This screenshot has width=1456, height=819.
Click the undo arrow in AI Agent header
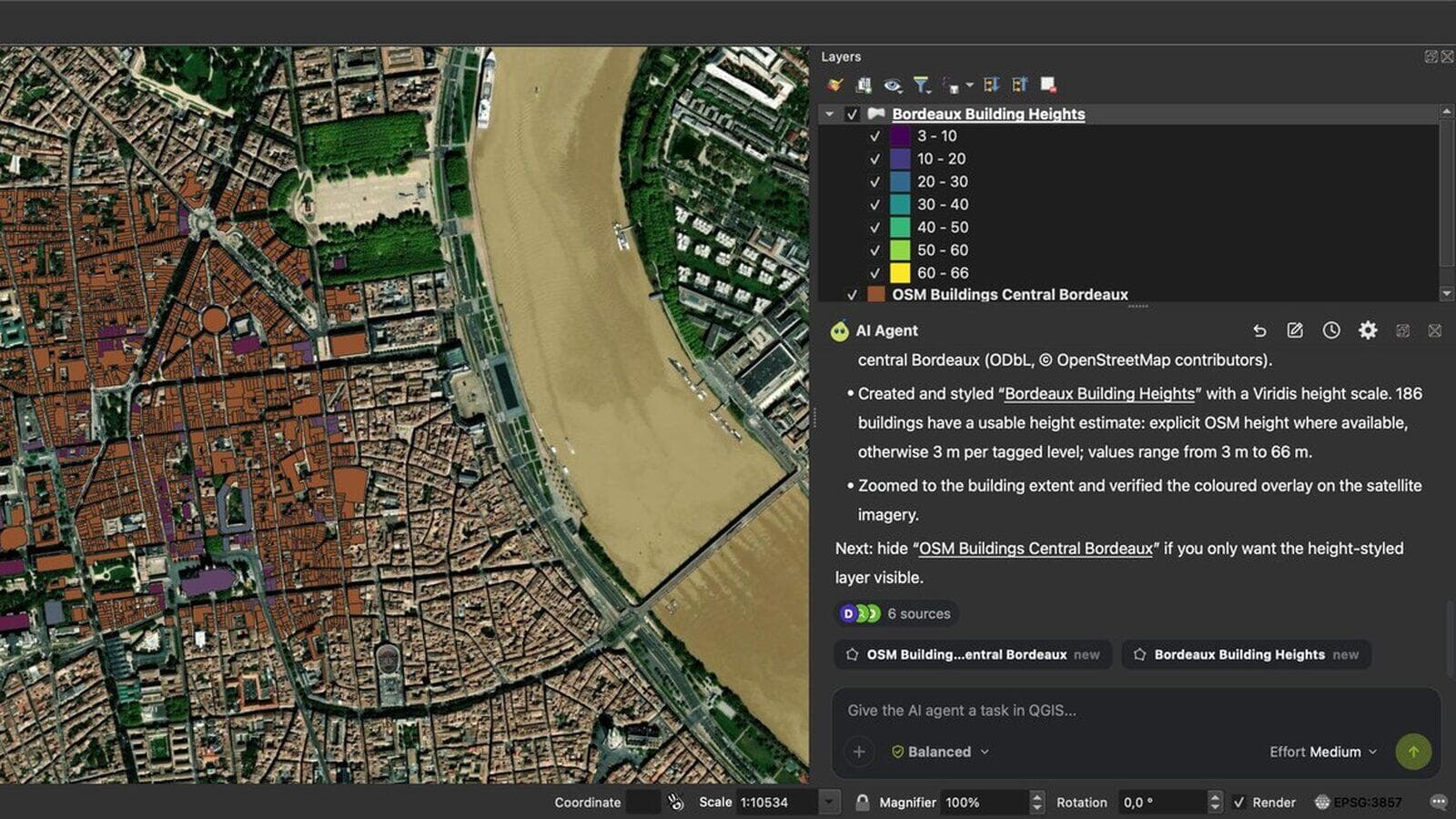coord(1259,330)
